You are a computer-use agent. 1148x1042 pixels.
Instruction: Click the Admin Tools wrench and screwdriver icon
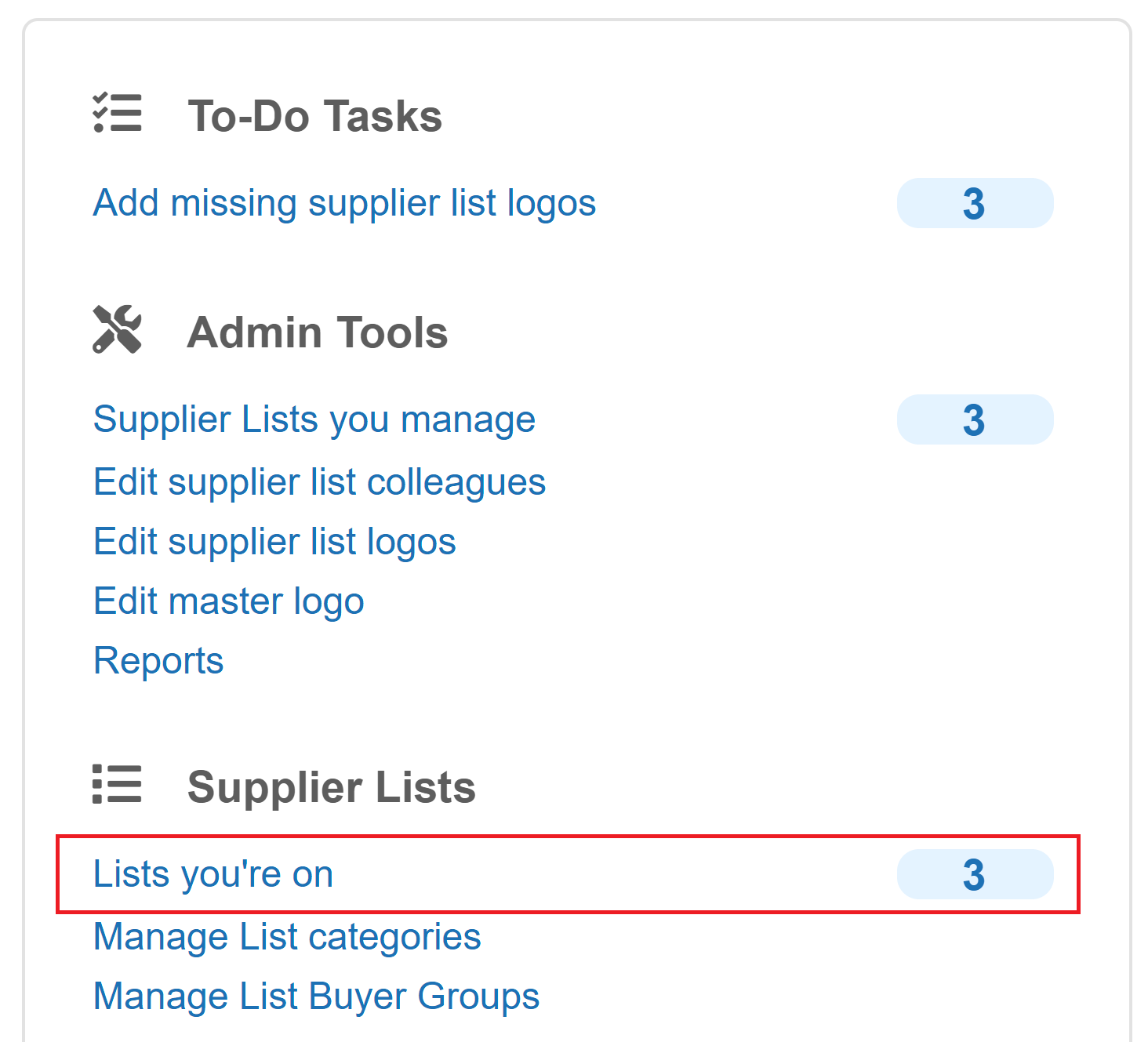coord(118,329)
